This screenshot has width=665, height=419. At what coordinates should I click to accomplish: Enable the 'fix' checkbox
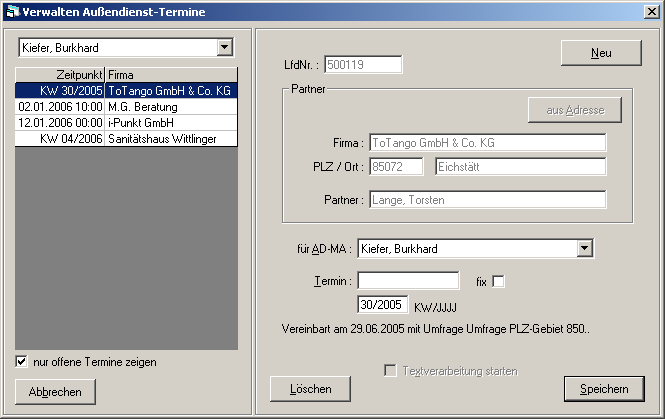pyautogui.click(x=499, y=282)
